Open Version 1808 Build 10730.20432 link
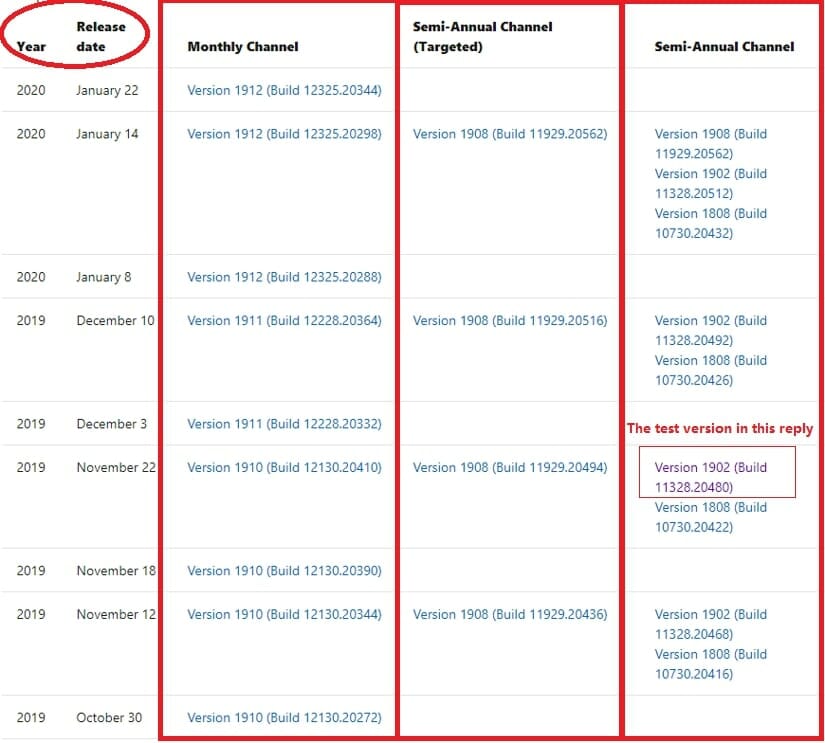Viewport: 825px width, 743px height. [x=711, y=224]
